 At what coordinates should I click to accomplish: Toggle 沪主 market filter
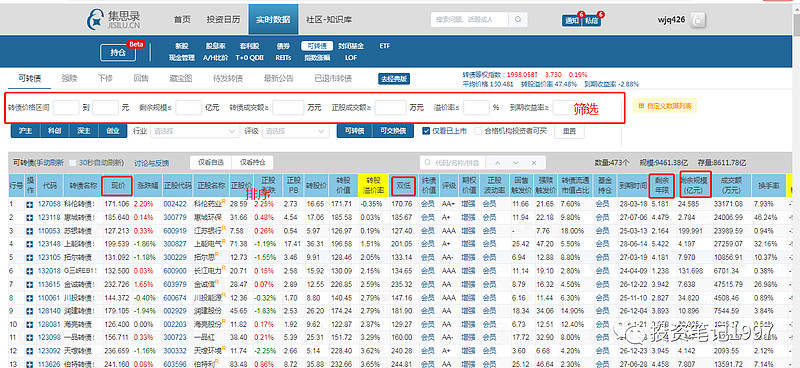tap(26, 131)
